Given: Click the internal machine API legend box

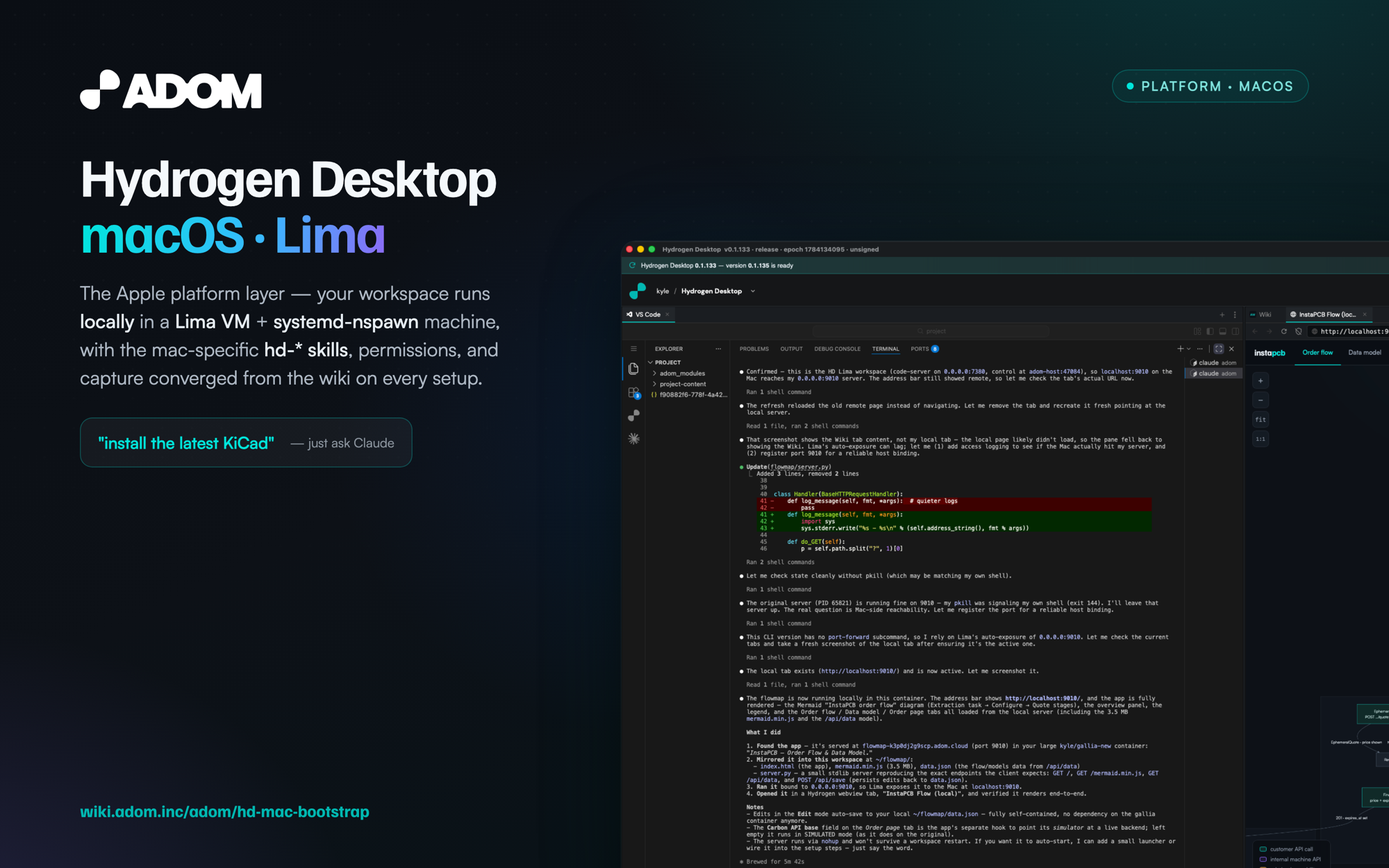Looking at the screenshot, I should click(1263, 859).
